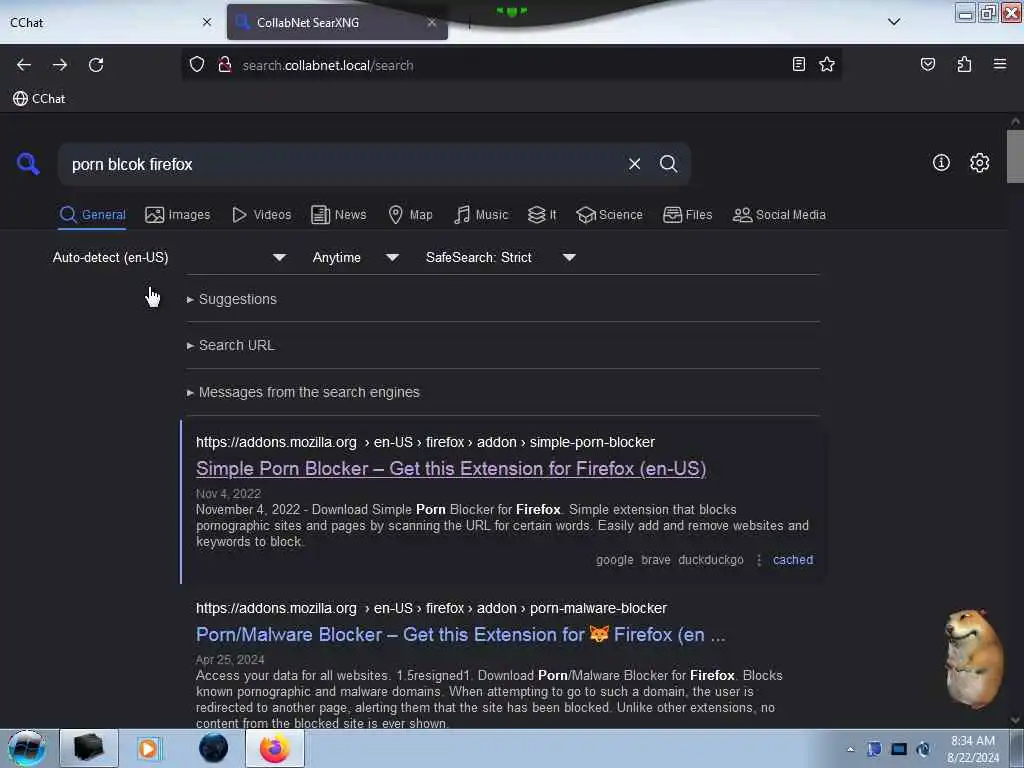
Task: Show hidden system tray icons
Action: (850, 749)
